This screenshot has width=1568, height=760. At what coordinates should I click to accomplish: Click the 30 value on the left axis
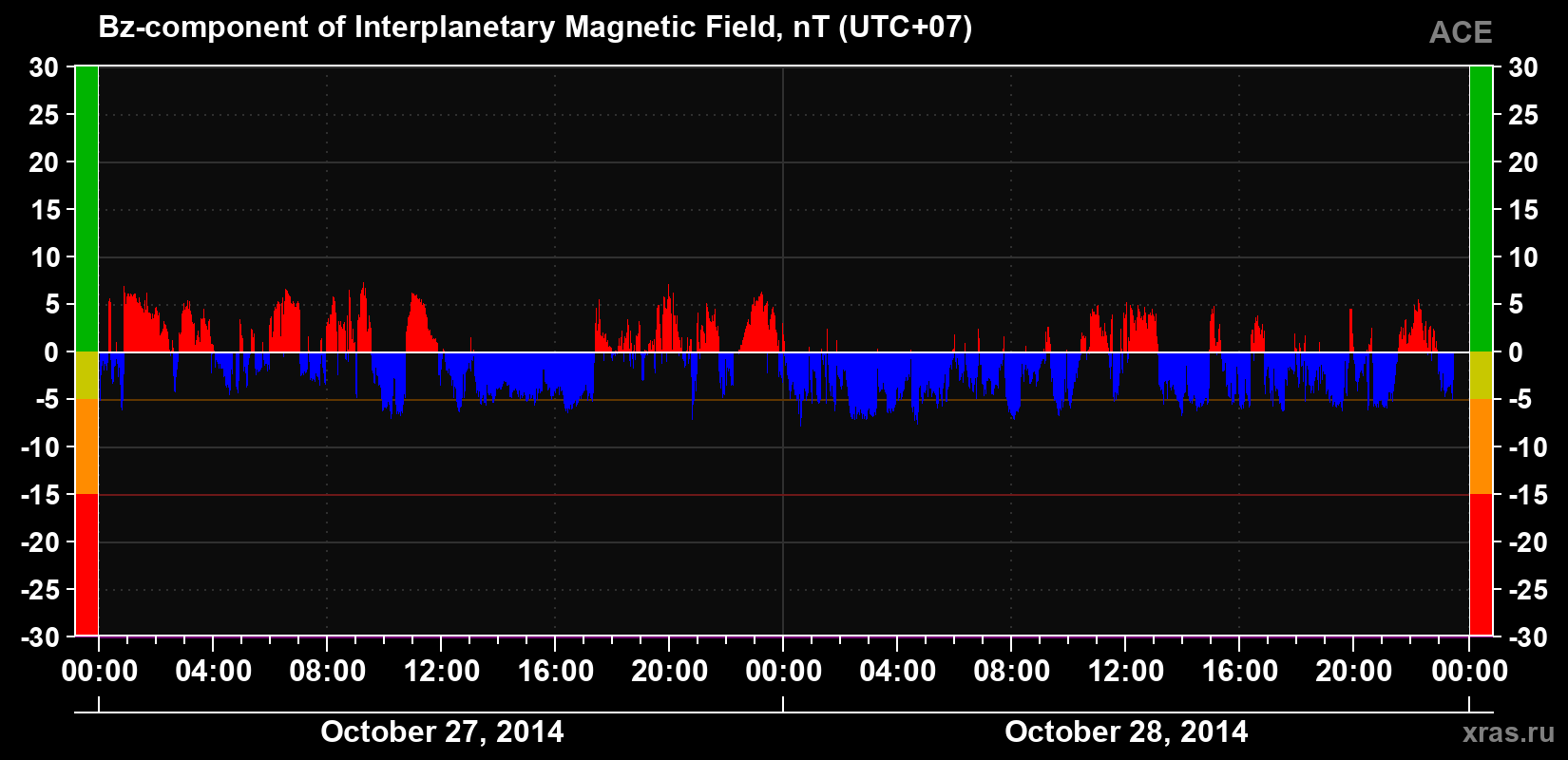pos(44,67)
